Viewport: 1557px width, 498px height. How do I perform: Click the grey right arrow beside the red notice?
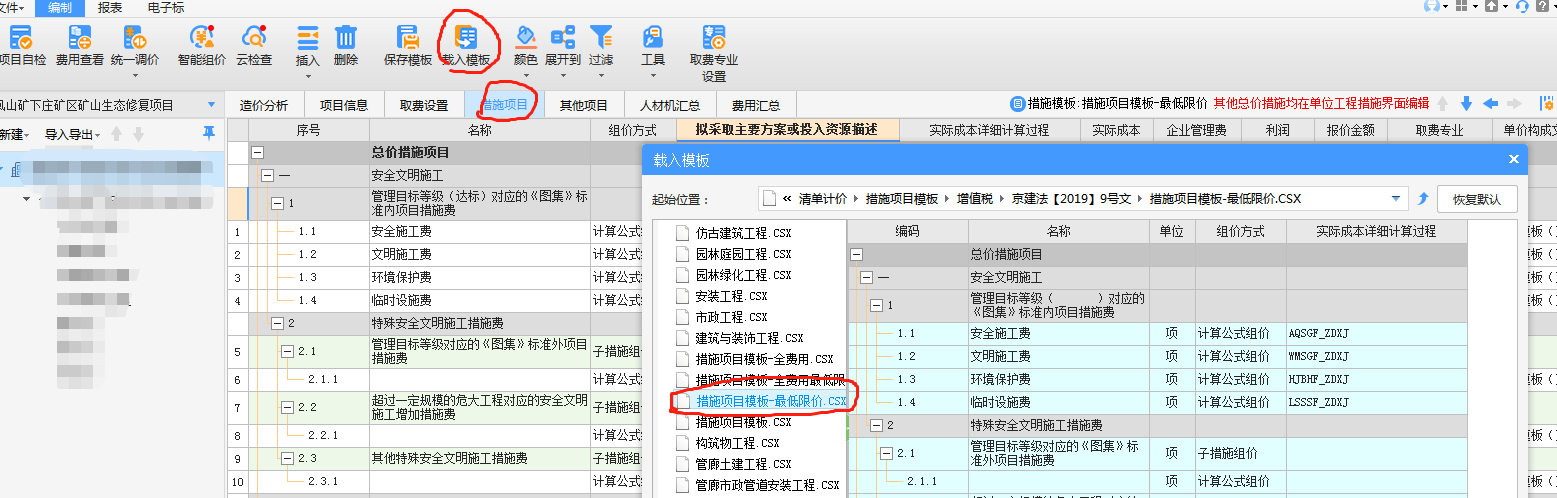click(x=1514, y=103)
